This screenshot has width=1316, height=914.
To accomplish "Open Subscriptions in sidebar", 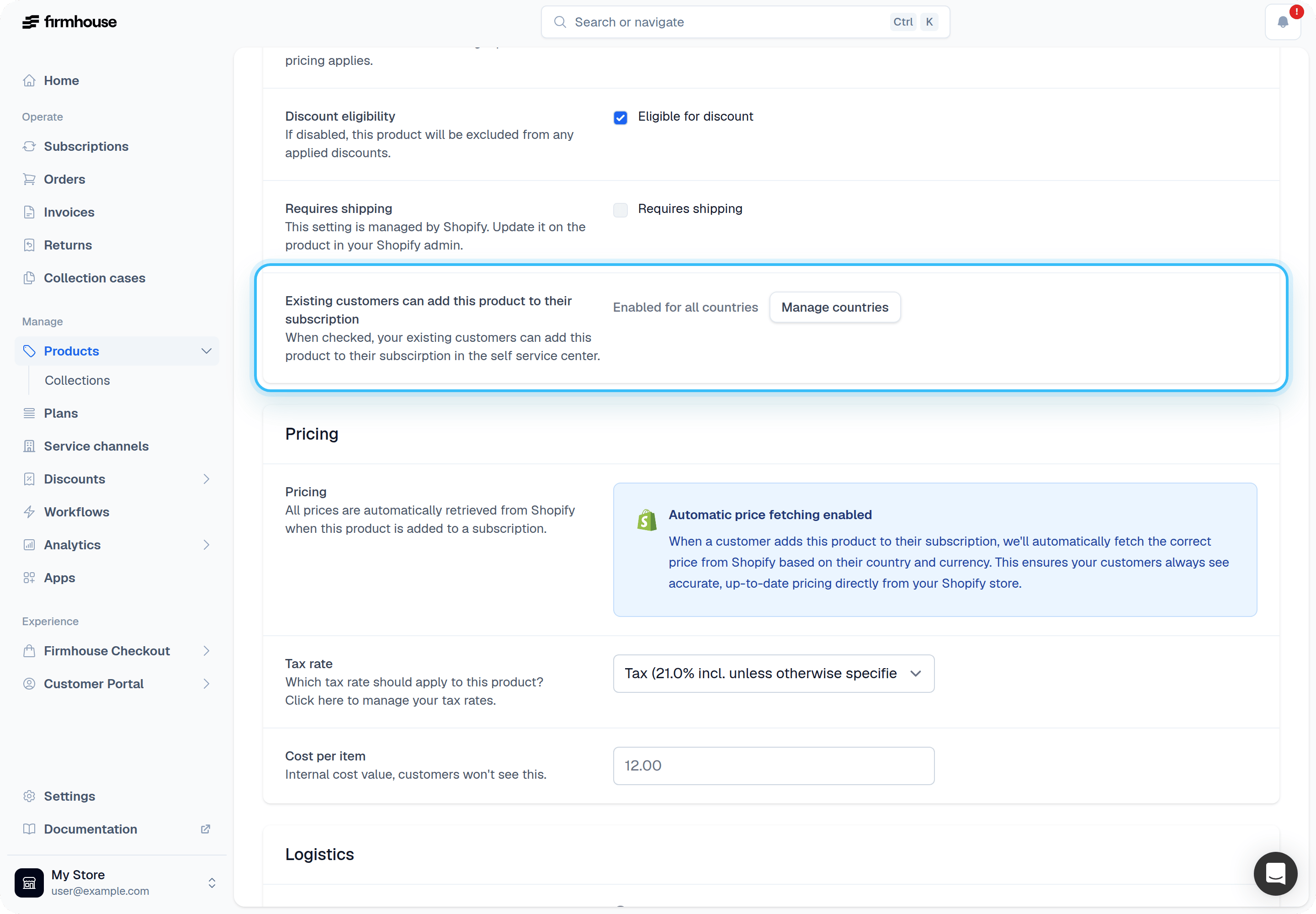I will pyautogui.click(x=117, y=147).
